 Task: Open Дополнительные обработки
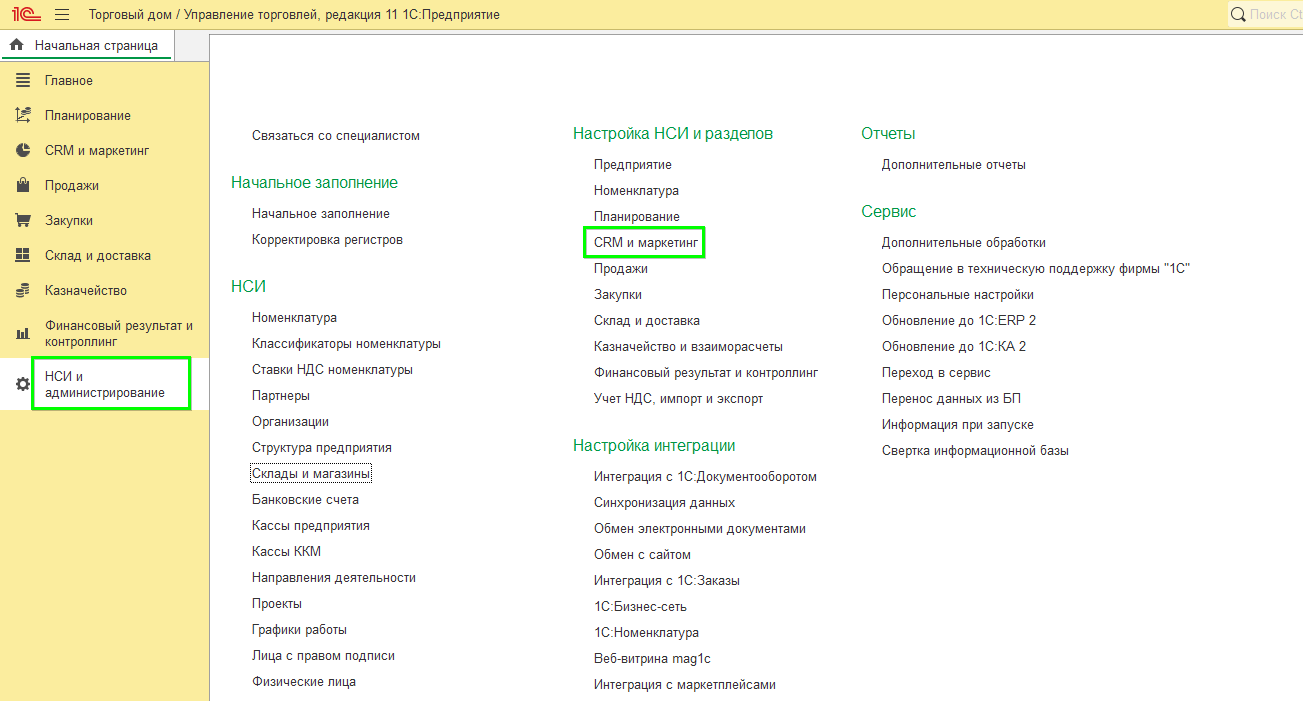[x=964, y=242]
